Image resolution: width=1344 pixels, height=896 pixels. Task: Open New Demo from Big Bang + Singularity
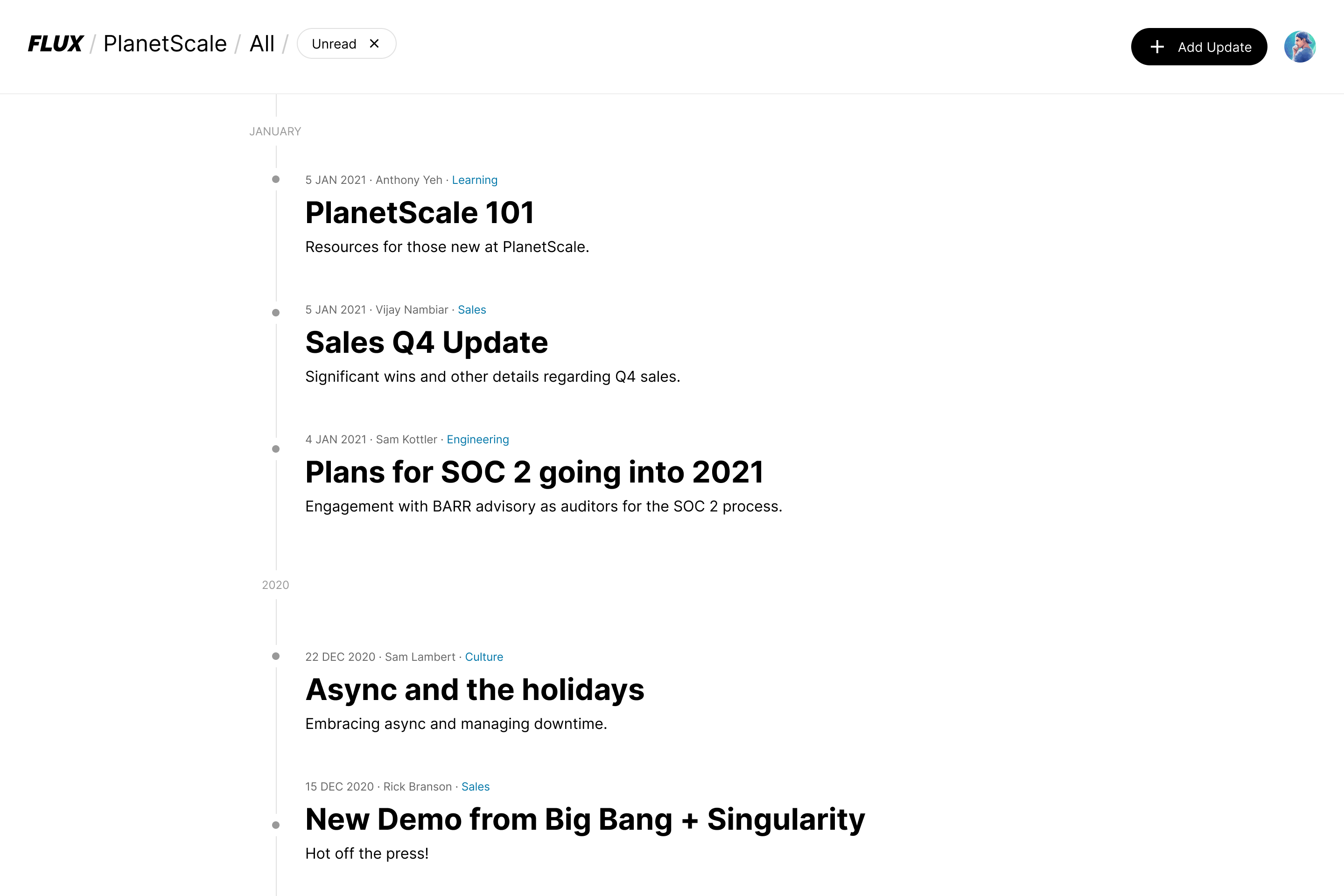tap(585, 819)
